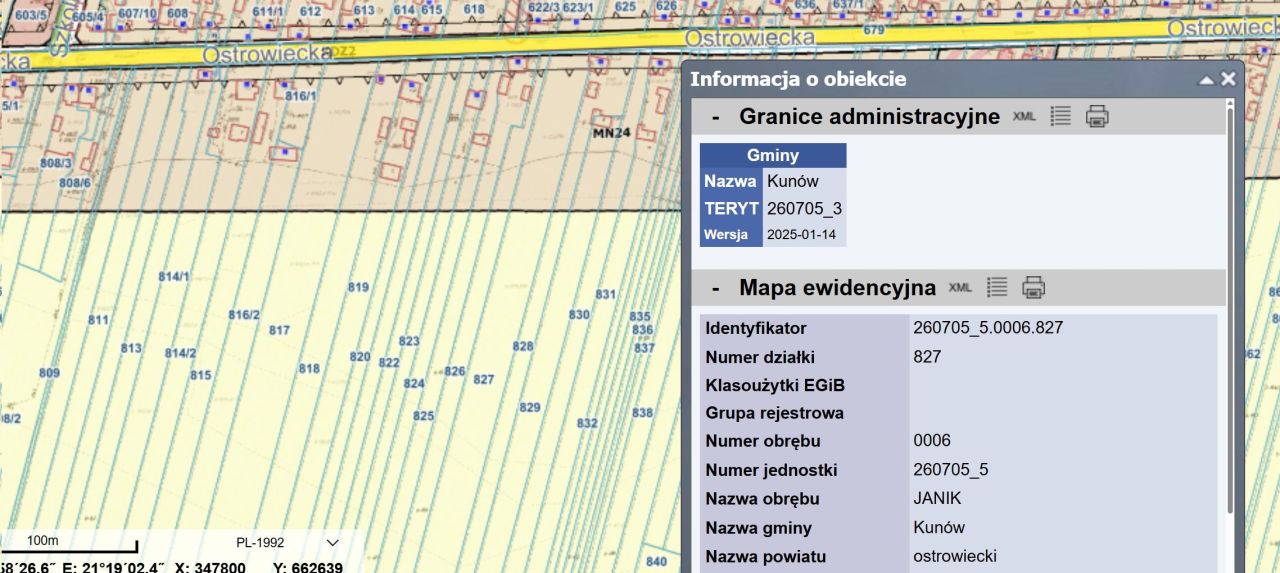Click parcel 828 on the map
Screen dimensions: 1280x573
click(x=523, y=346)
